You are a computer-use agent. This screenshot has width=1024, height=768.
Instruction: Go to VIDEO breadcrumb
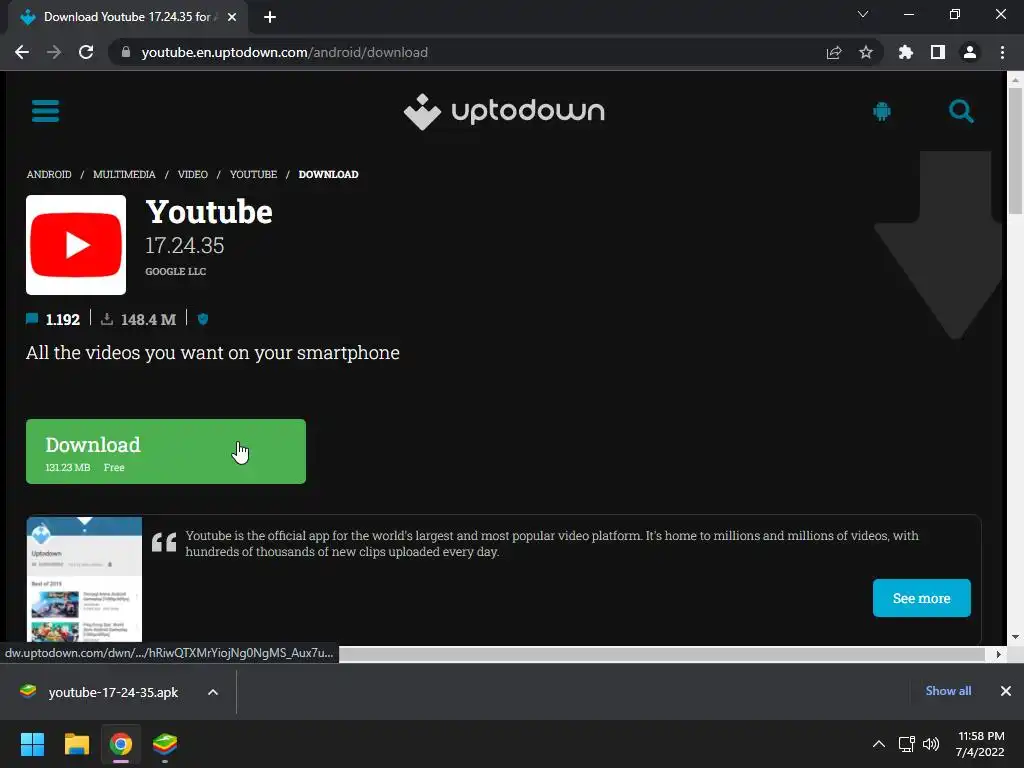coord(193,174)
